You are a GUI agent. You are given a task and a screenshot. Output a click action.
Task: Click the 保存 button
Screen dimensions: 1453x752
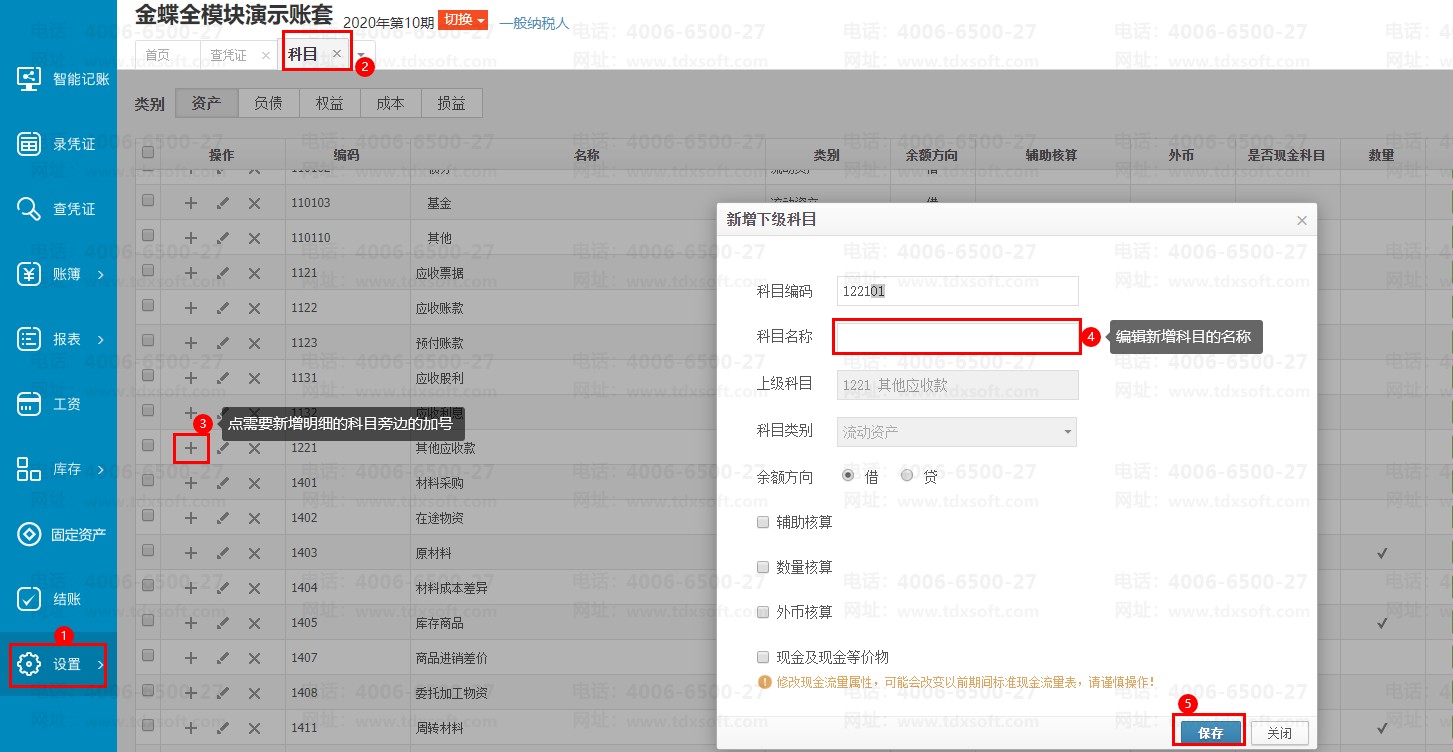tap(1210, 733)
